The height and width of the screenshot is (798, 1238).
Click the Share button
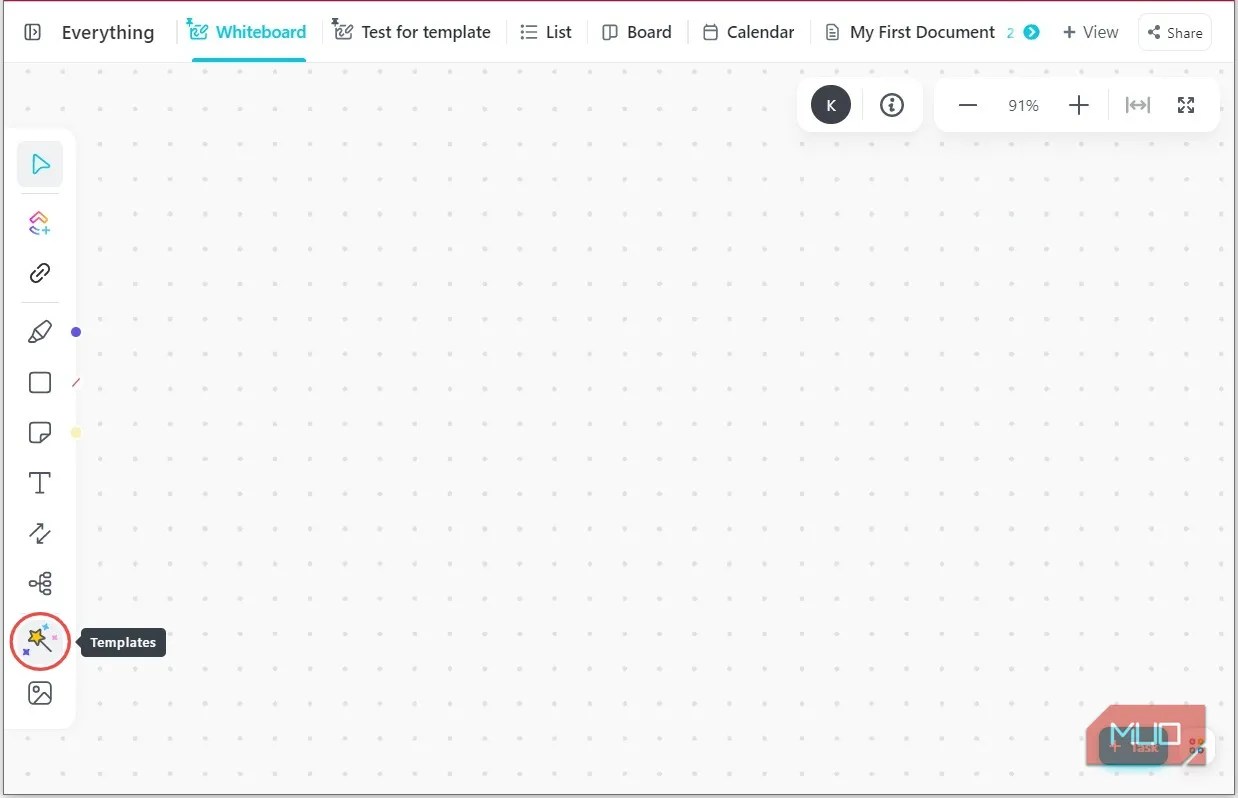pyautogui.click(x=1174, y=32)
